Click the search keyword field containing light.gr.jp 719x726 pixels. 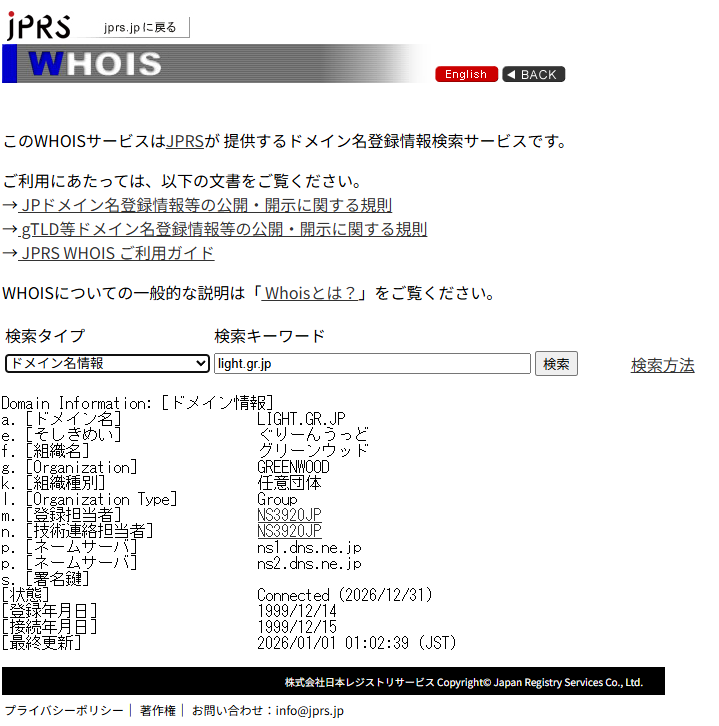(x=372, y=363)
